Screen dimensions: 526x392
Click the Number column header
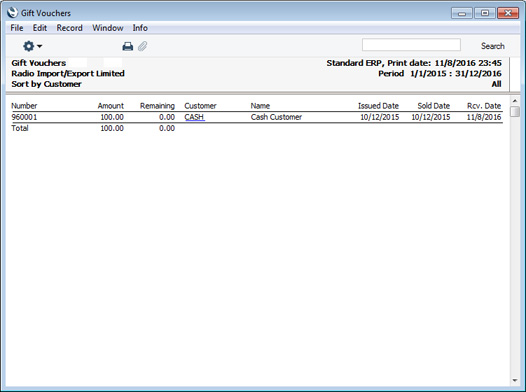(24, 106)
